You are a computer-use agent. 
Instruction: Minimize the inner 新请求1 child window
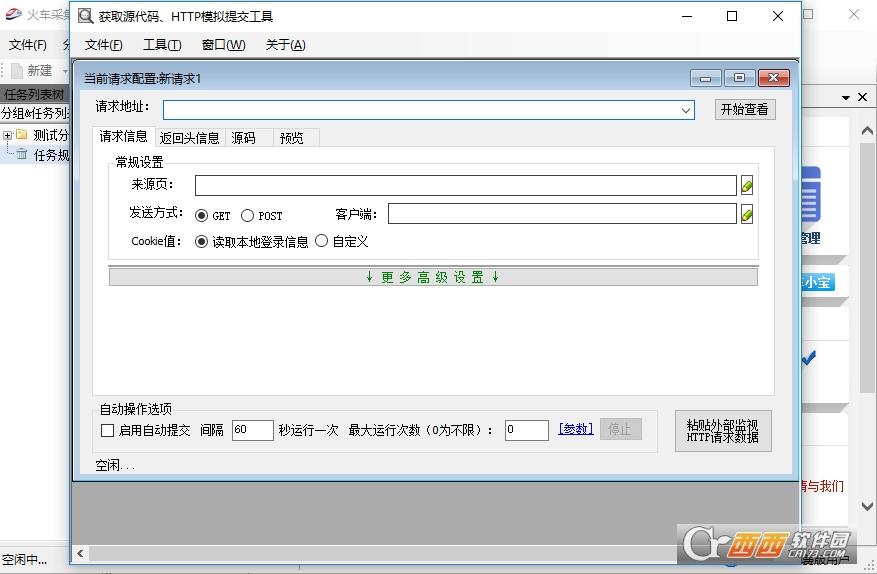[706, 78]
